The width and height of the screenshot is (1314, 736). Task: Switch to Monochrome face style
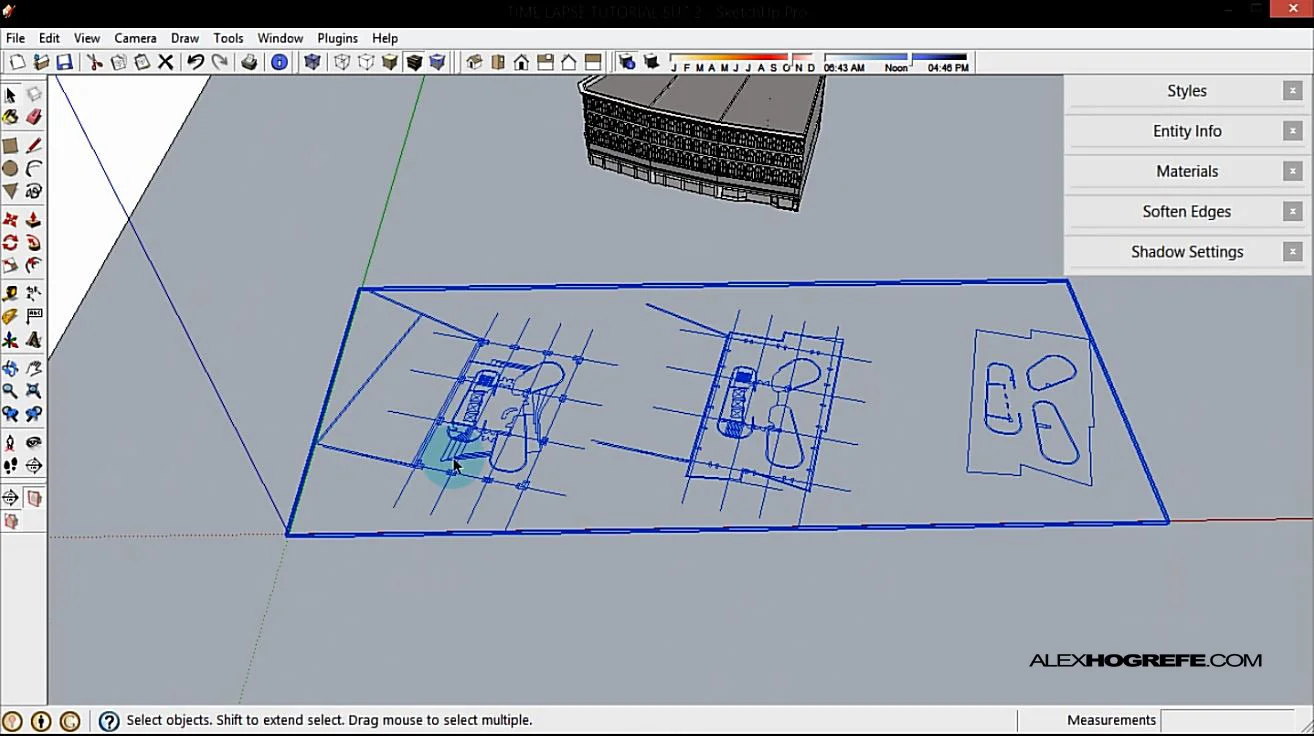click(437, 62)
